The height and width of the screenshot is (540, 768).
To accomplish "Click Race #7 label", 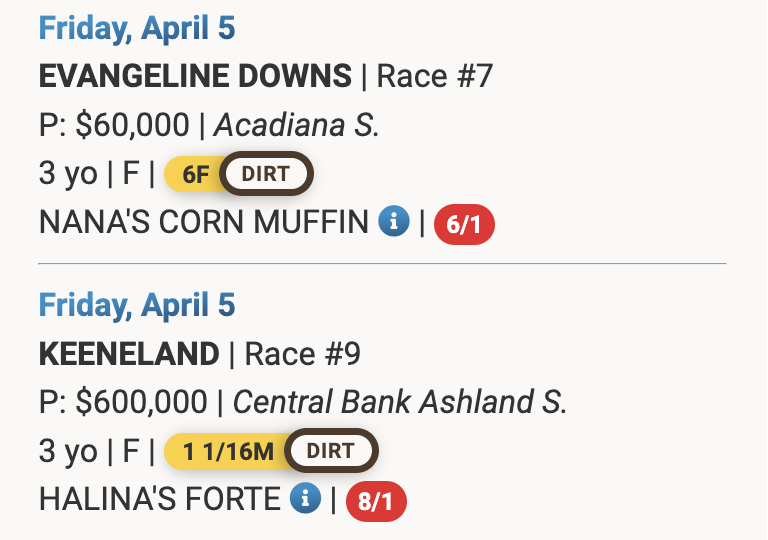I will point(436,76).
